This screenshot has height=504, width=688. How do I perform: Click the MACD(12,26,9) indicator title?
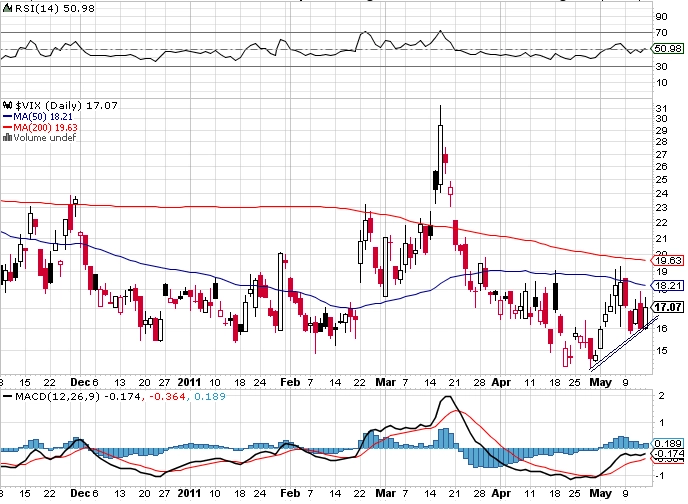[x=58, y=397]
